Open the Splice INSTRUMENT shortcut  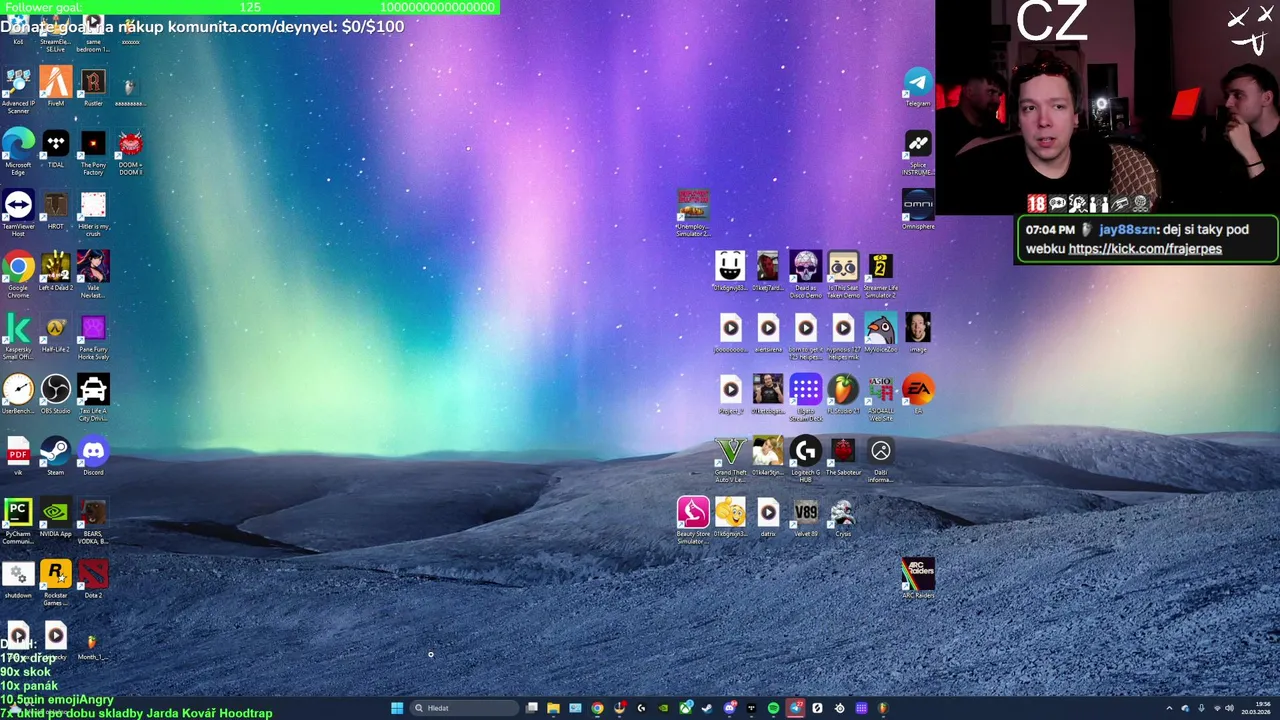[x=918, y=152]
